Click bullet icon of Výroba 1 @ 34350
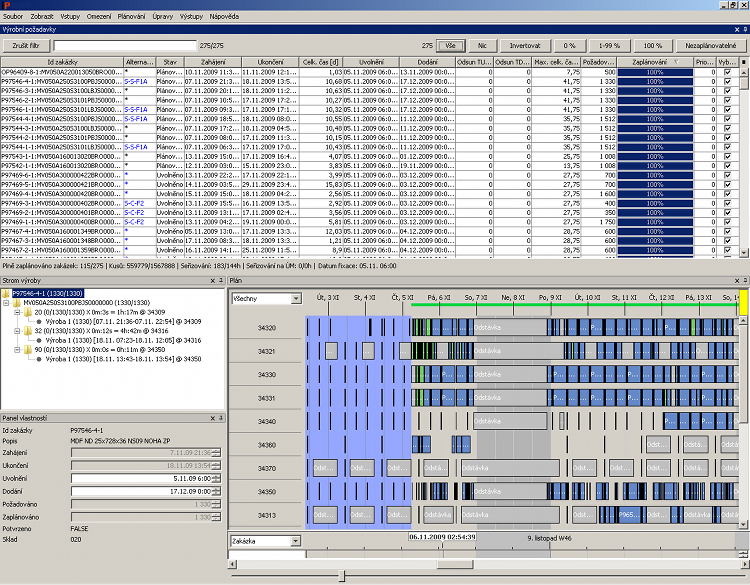This screenshot has height=585, width=750. click(39, 359)
